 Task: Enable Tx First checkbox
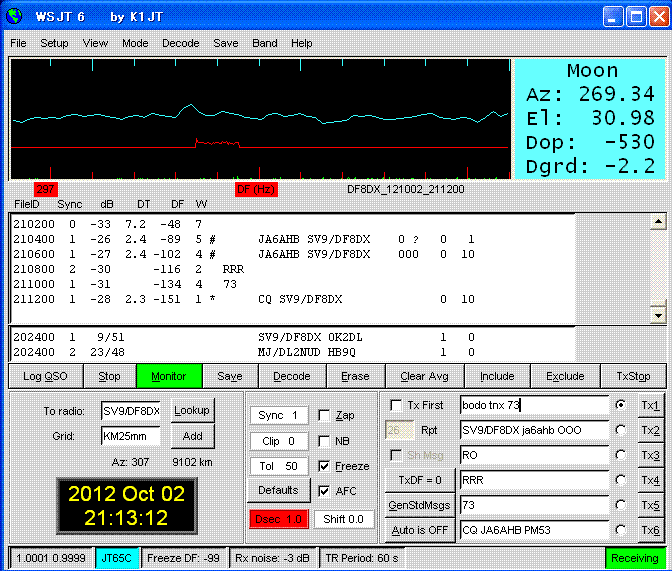tap(395, 405)
